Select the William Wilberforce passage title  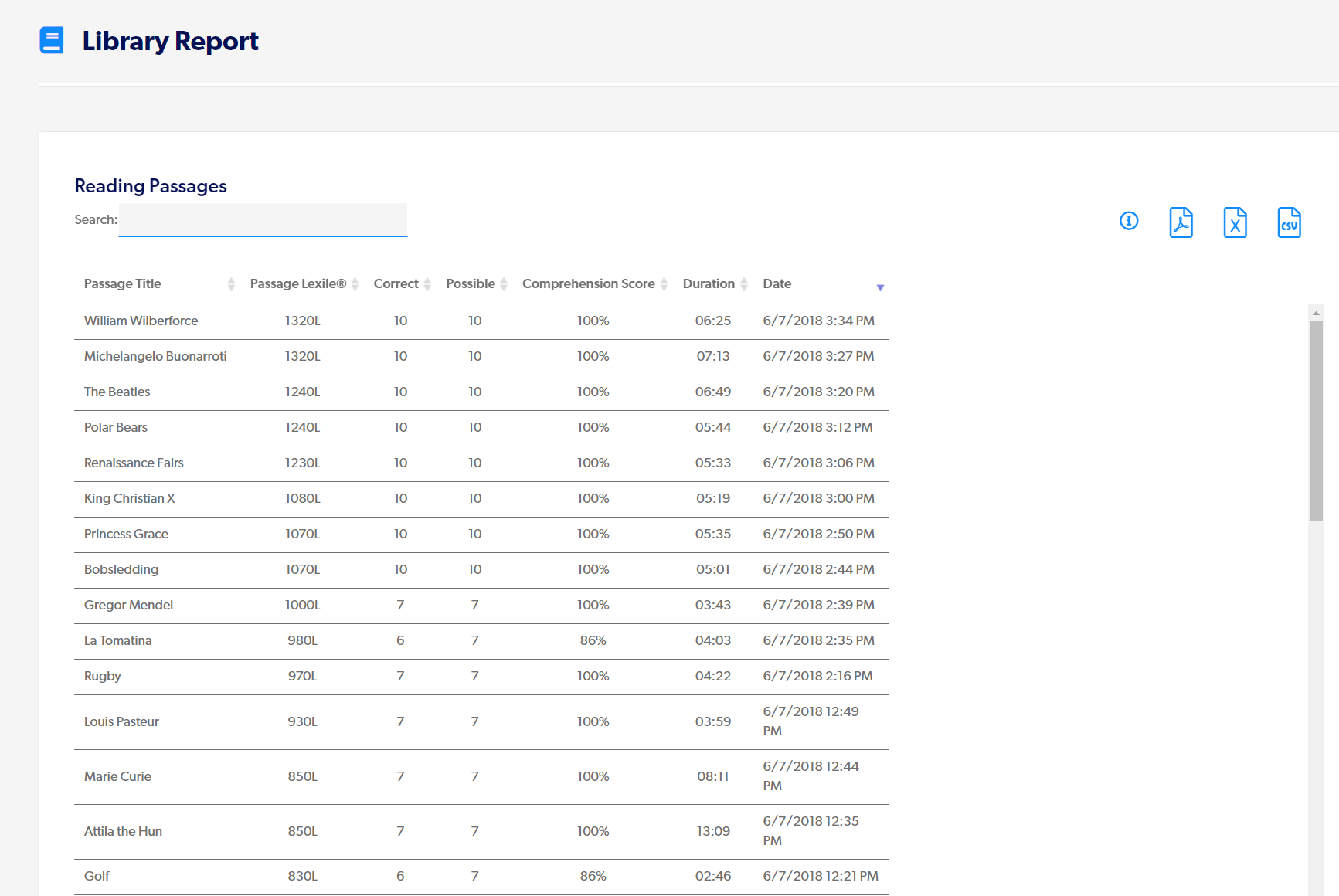click(x=141, y=321)
